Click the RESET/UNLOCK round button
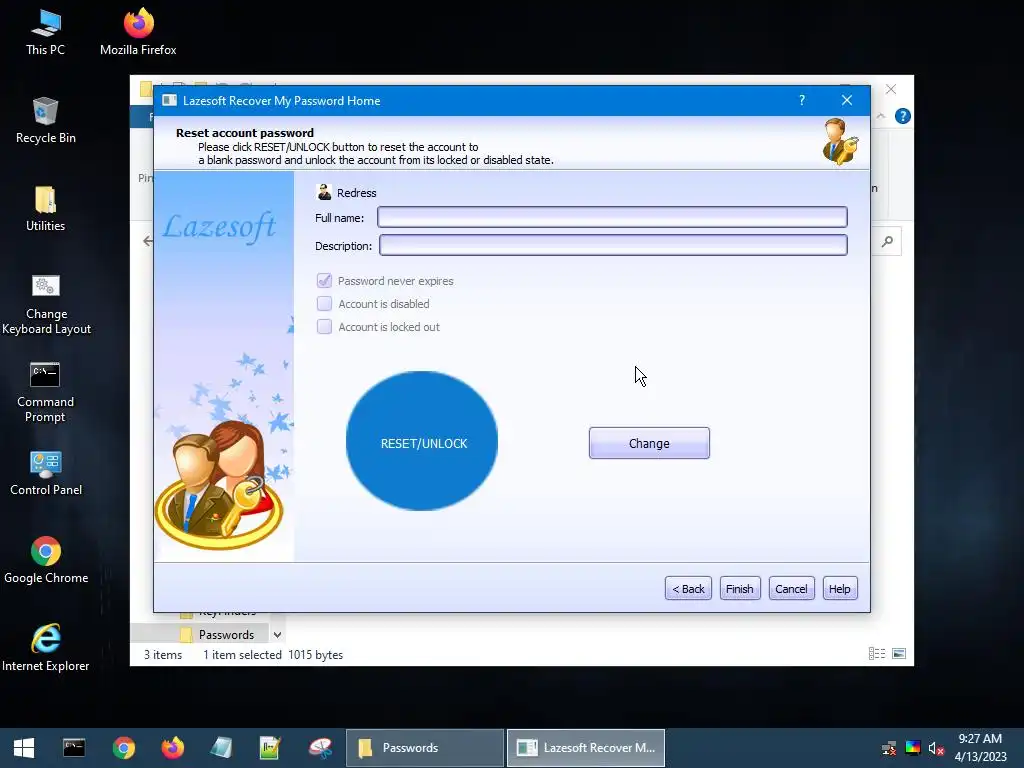Image resolution: width=1024 pixels, height=768 pixels. 422,441
